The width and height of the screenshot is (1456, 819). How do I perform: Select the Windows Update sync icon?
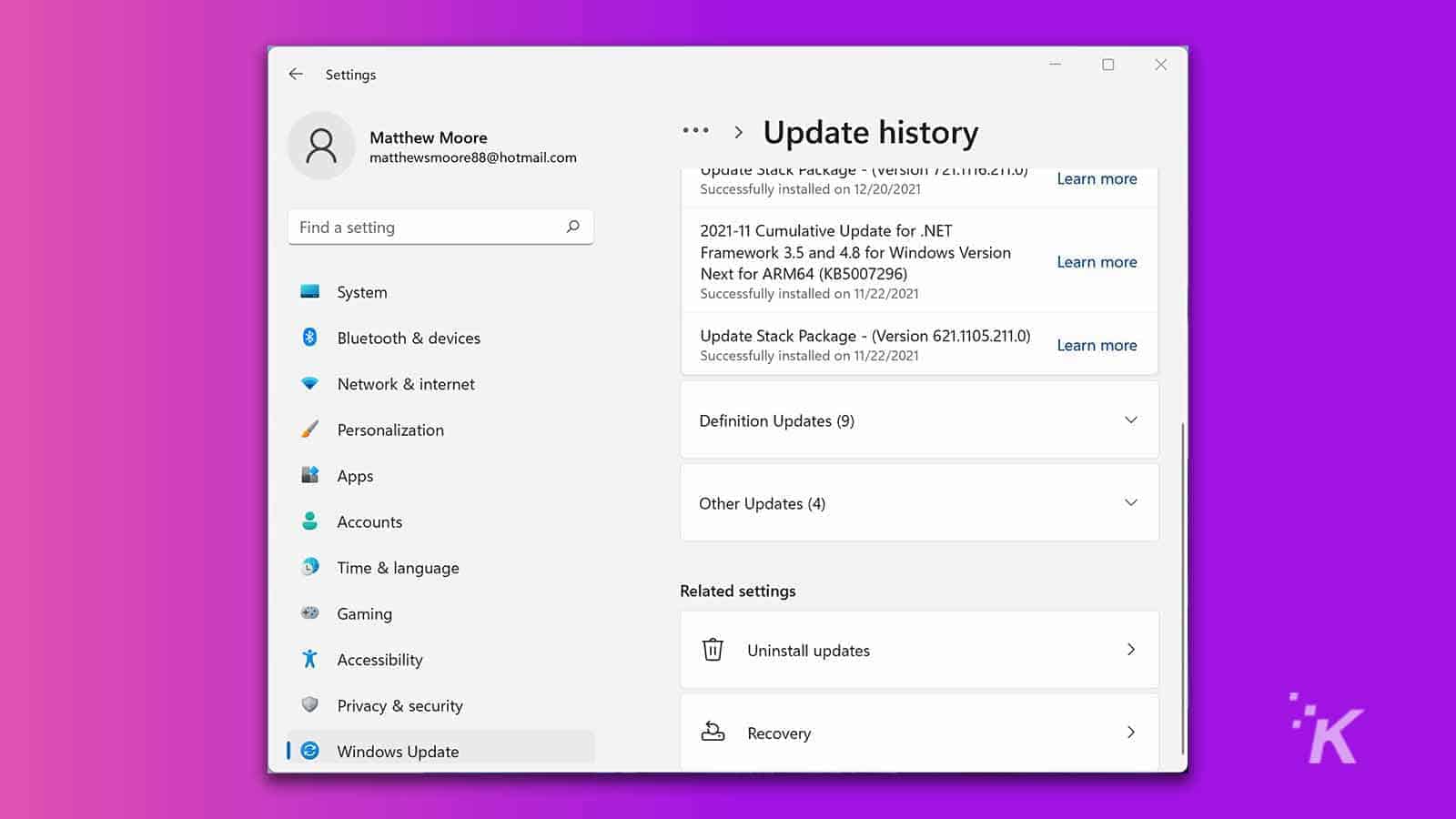pyautogui.click(x=309, y=751)
